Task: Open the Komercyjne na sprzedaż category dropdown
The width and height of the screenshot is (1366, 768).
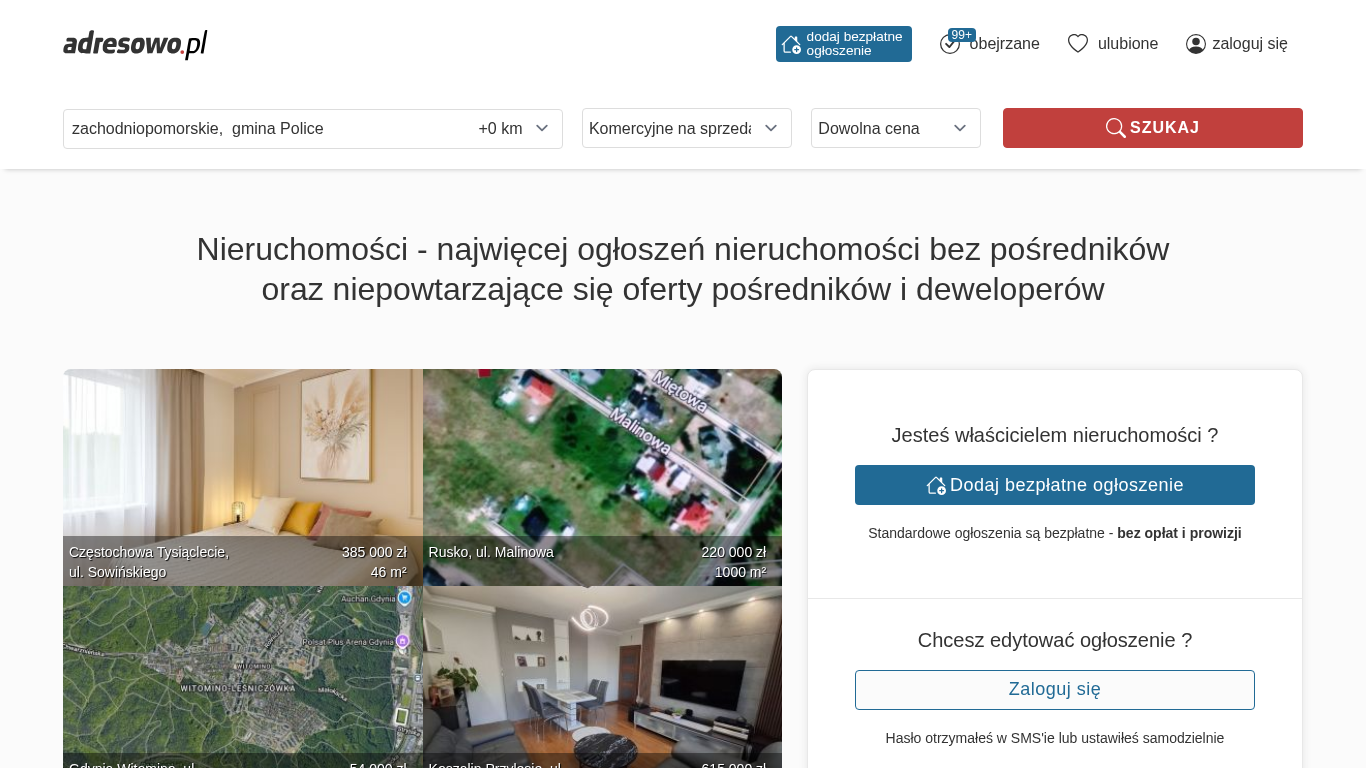Action: (x=686, y=128)
